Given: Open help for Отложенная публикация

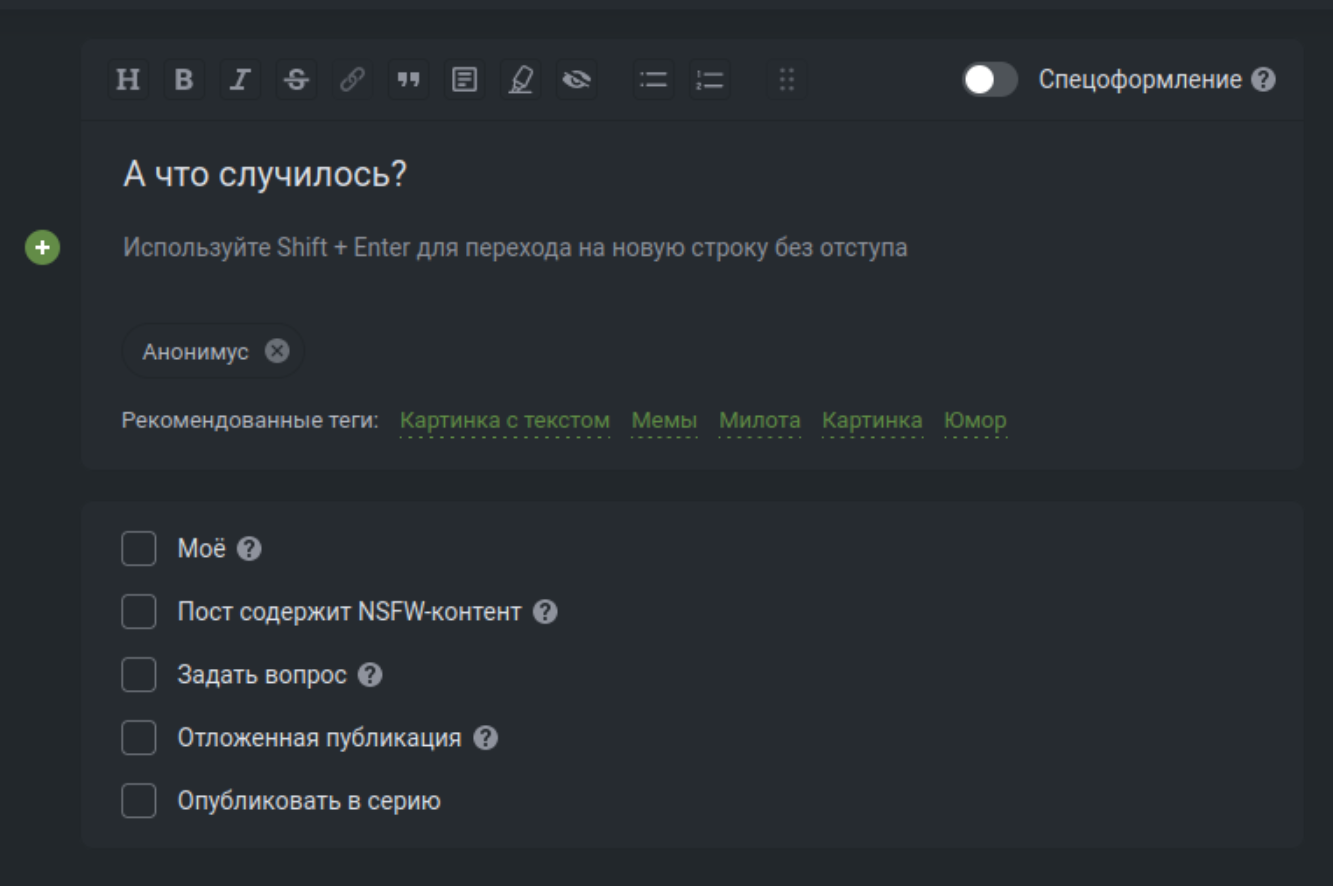Looking at the screenshot, I should click(485, 738).
